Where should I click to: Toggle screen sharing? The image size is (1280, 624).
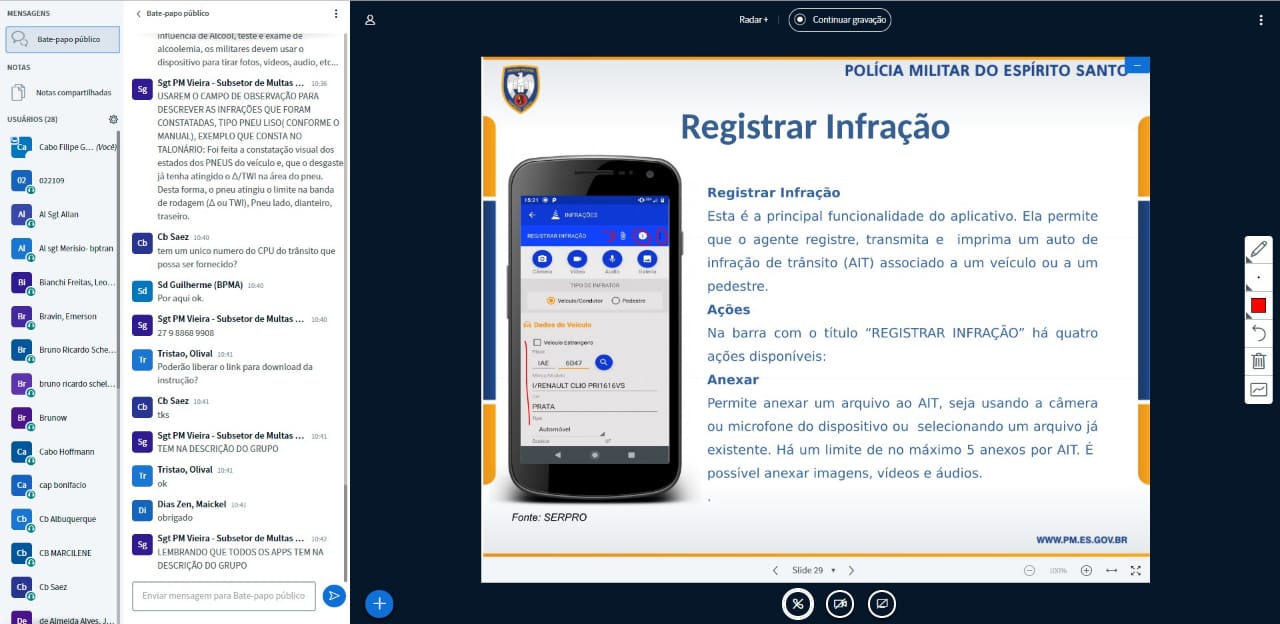pos(882,604)
